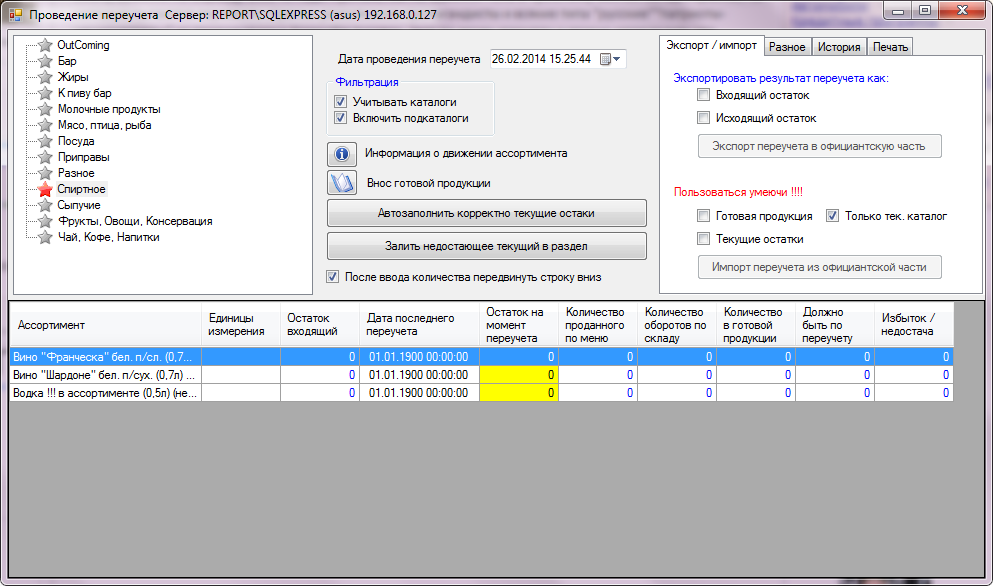Select the Сыпучие category in tree
This screenshot has width=993, height=586.
click(x=79, y=205)
